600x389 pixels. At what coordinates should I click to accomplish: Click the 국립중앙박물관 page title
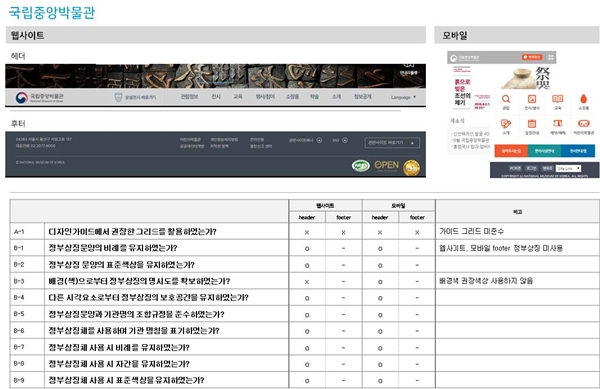pyautogui.click(x=51, y=12)
